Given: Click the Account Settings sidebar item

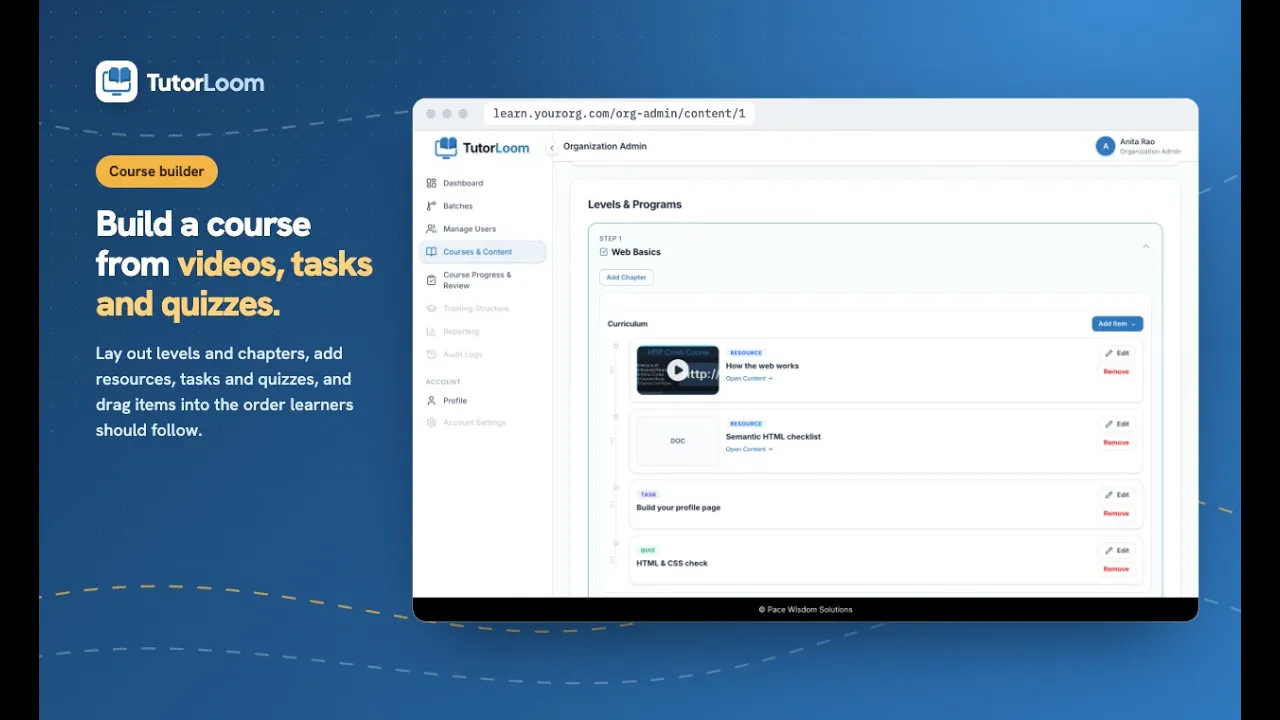Looking at the screenshot, I should point(482,423).
